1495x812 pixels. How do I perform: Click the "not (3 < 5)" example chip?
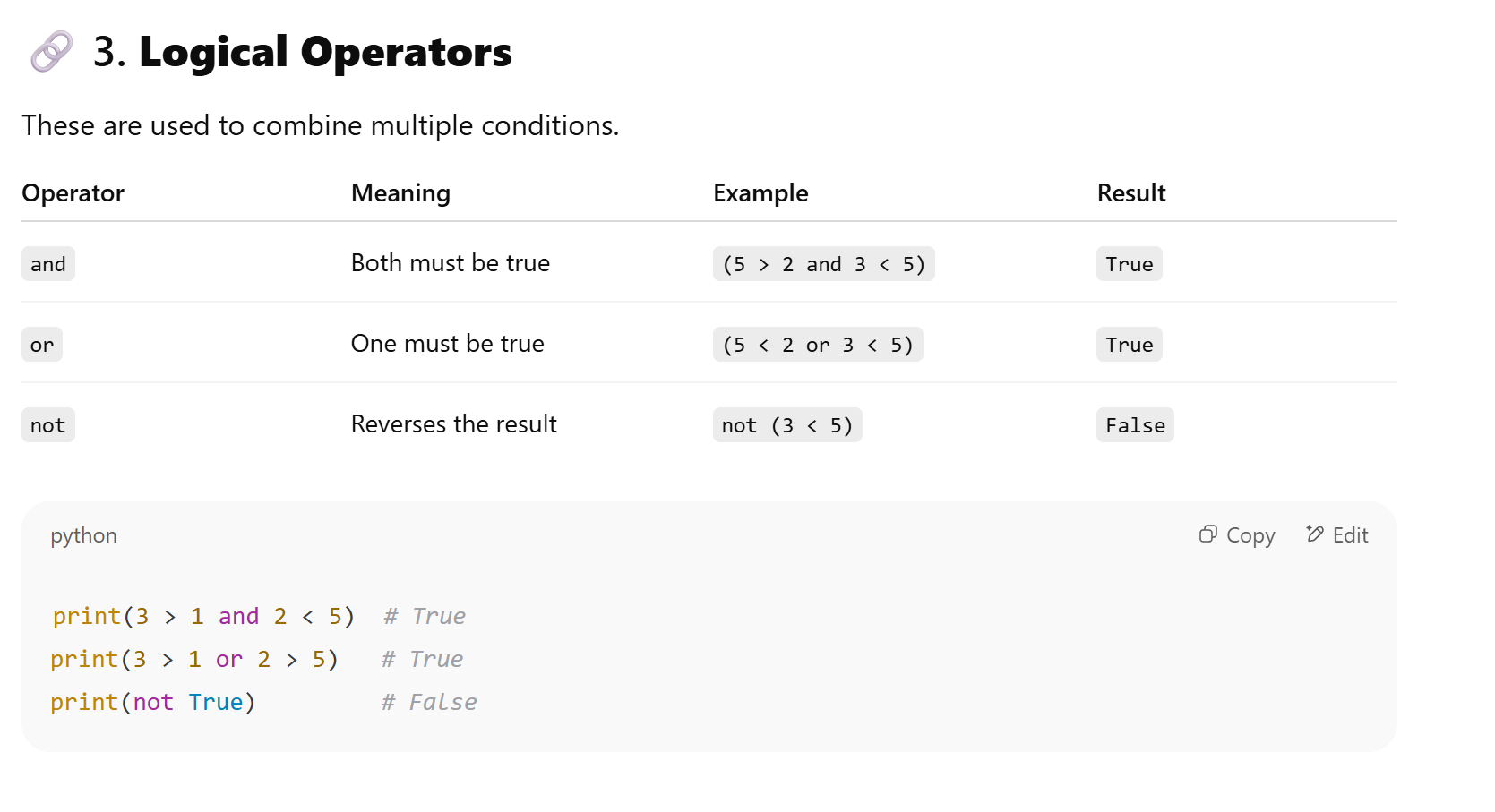pyautogui.click(x=786, y=425)
